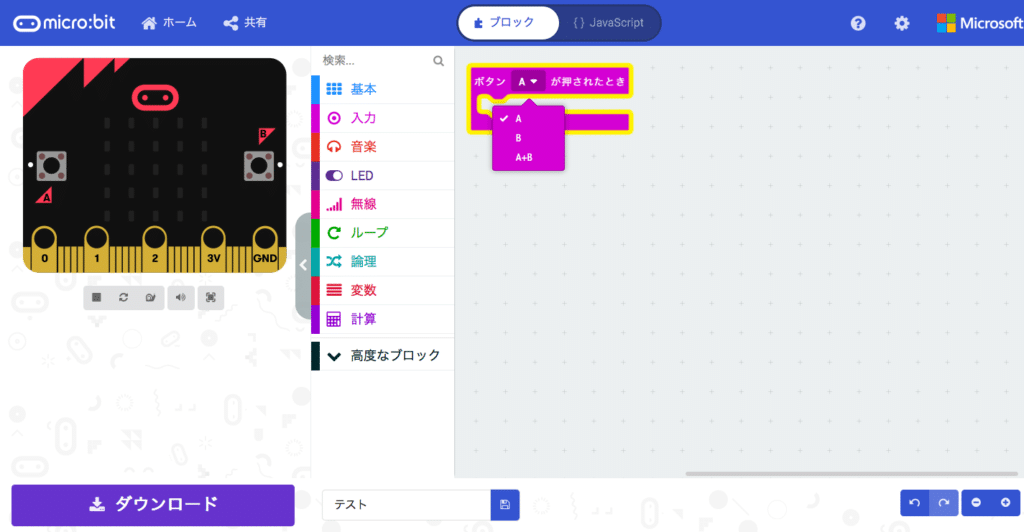Zoom out of the workspace
The height and width of the screenshot is (532, 1024).
coord(976,503)
